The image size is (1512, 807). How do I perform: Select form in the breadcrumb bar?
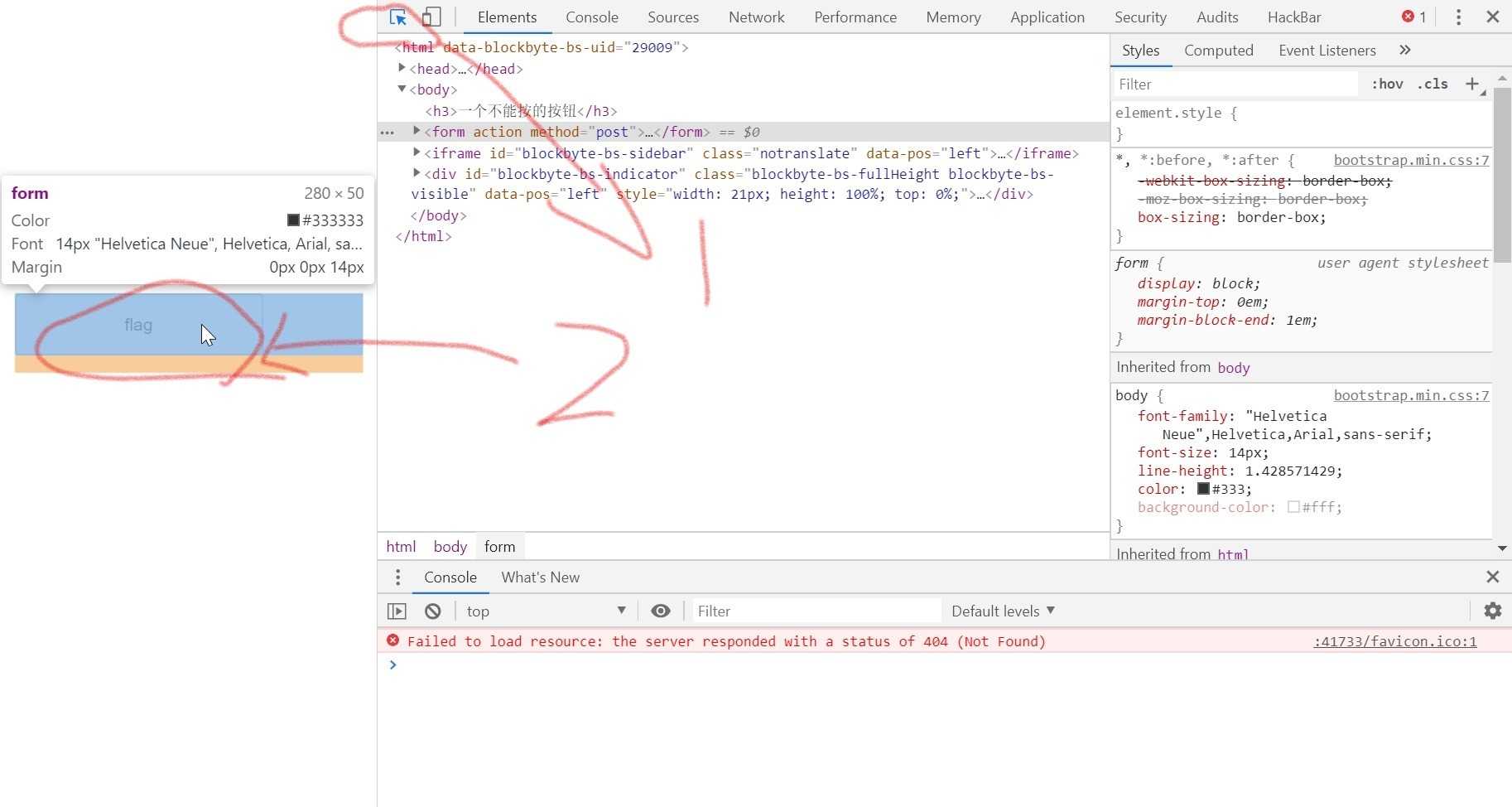(499, 546)
